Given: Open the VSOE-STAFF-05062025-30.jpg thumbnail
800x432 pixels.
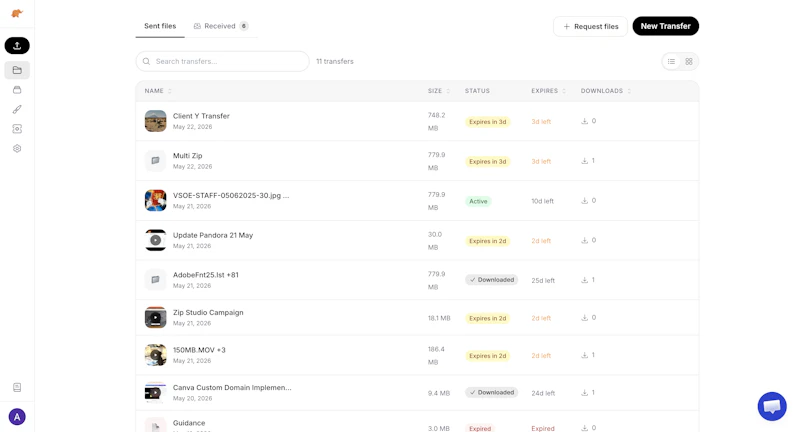Looking at the screenshot, I should pyautogui.click(x=156, y=200).
